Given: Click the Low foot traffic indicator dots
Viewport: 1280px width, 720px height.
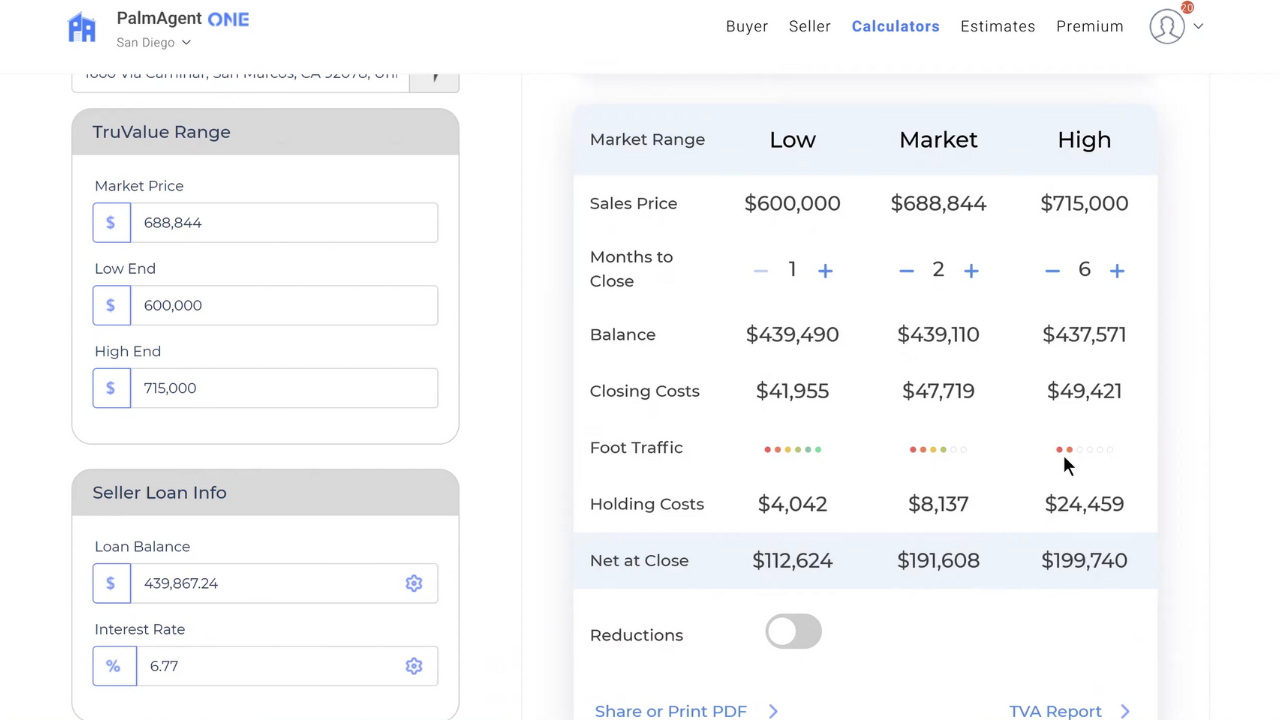Looking at the screenshot, I should coord(792,449).
